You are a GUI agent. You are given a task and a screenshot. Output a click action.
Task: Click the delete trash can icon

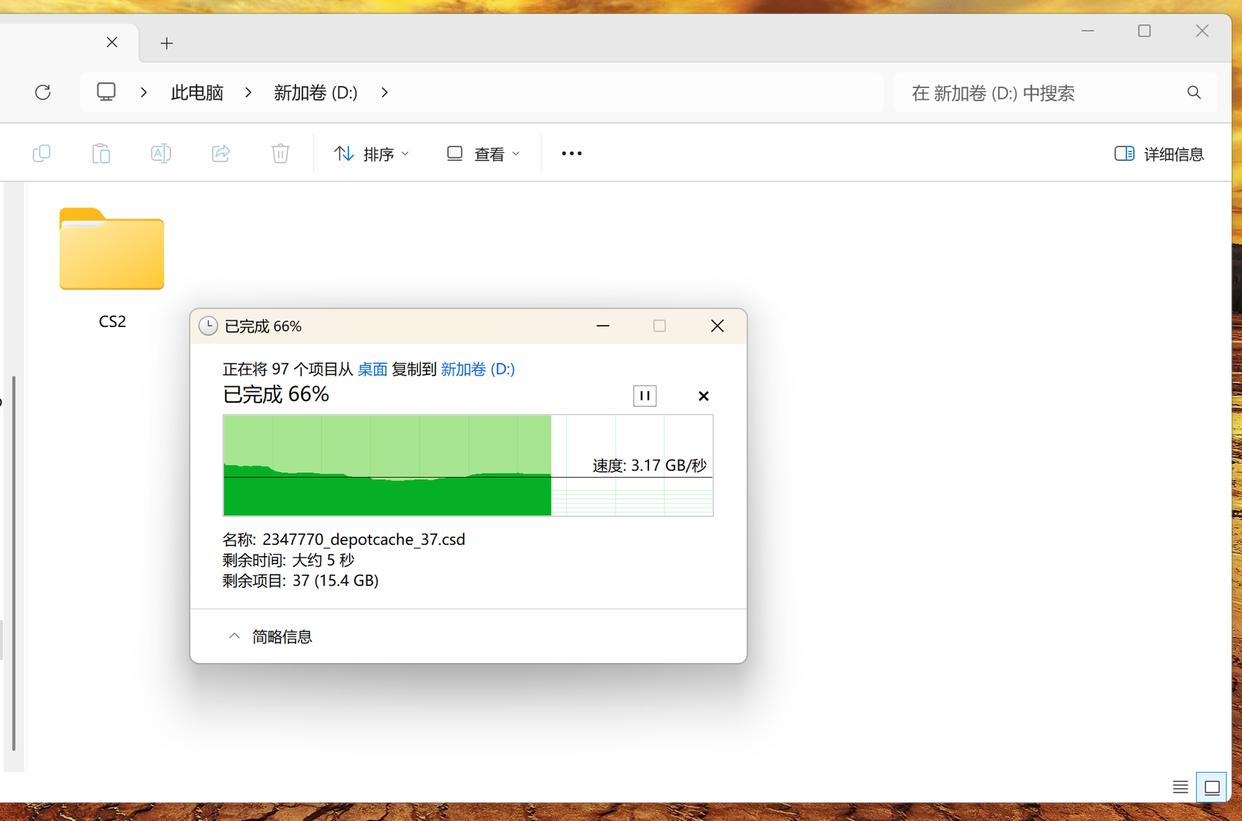click(x=280, y=153)
